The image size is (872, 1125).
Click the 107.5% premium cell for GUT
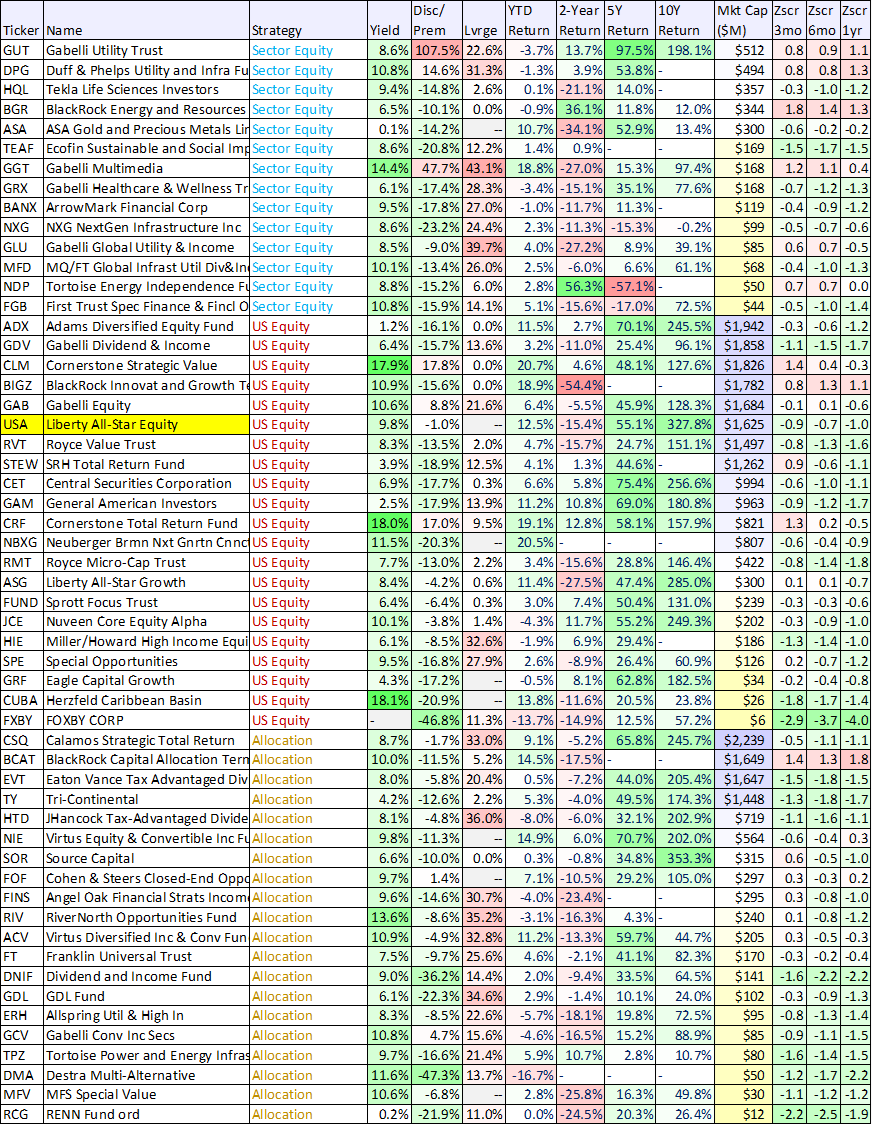[x=436, y=50]
